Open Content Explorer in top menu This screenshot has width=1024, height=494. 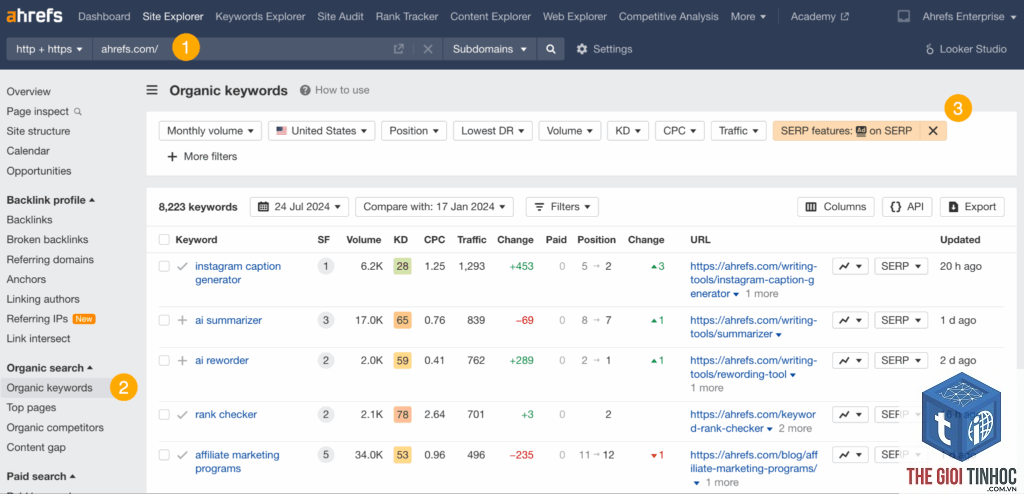[x=490, y=16]
